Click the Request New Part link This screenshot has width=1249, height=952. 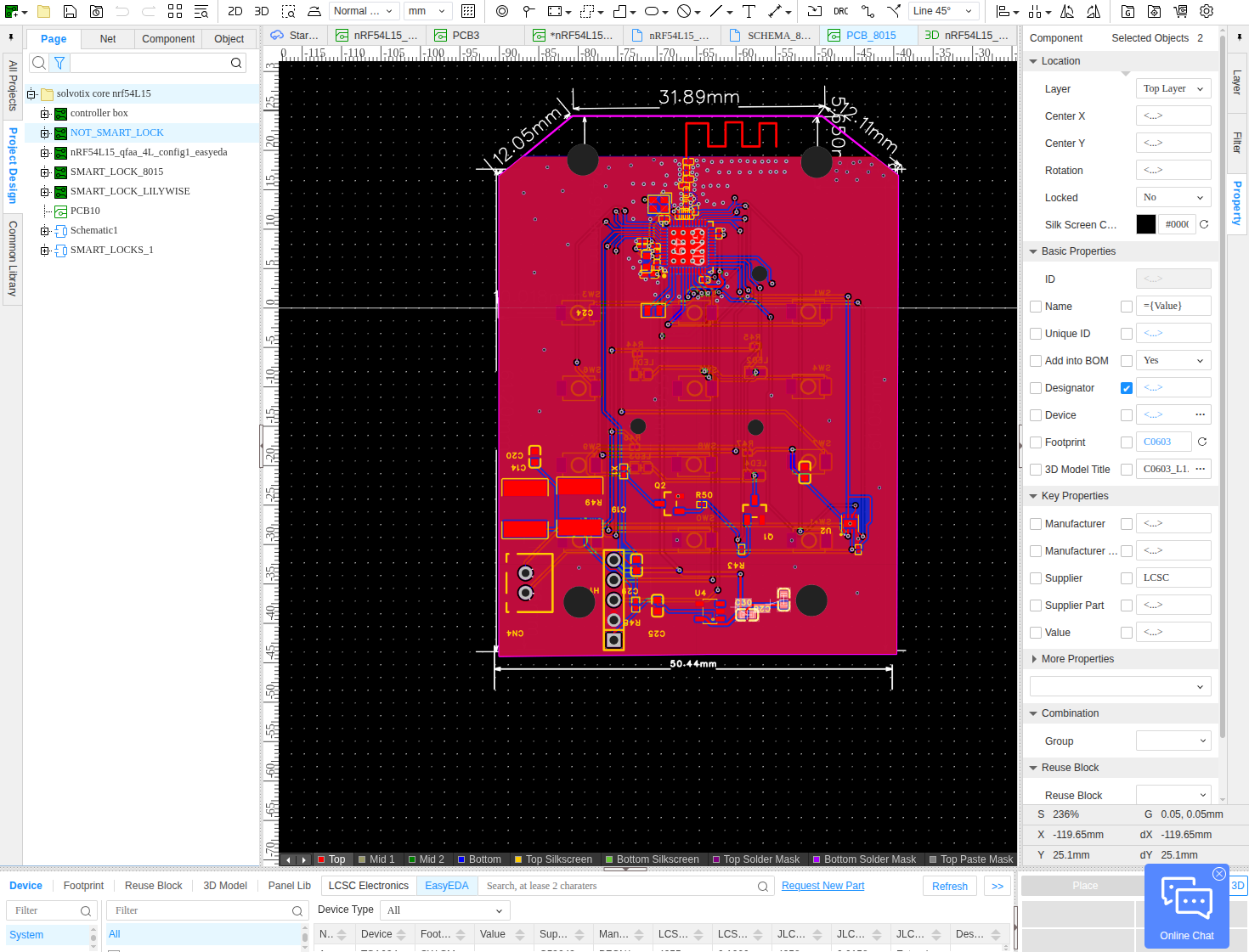point(822,886)
